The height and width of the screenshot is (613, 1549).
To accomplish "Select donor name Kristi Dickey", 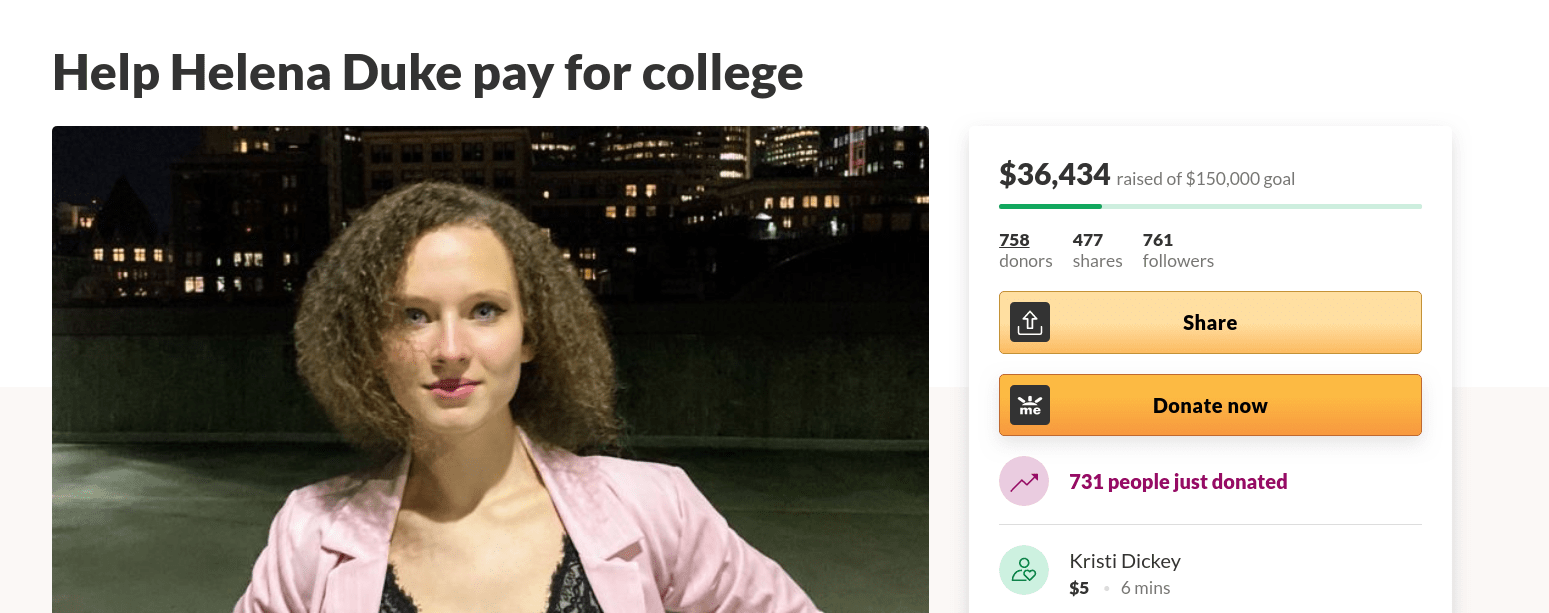I will tap(1125, 561).
